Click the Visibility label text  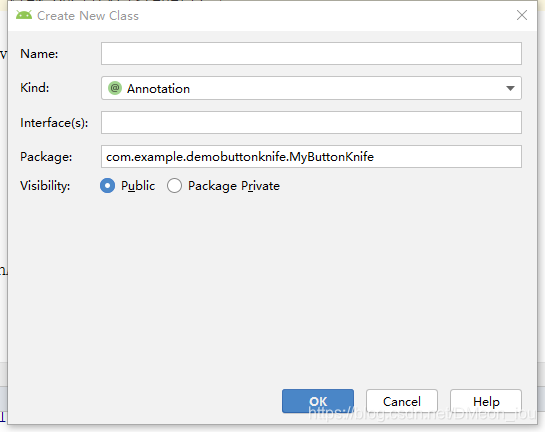pos(45,186)
